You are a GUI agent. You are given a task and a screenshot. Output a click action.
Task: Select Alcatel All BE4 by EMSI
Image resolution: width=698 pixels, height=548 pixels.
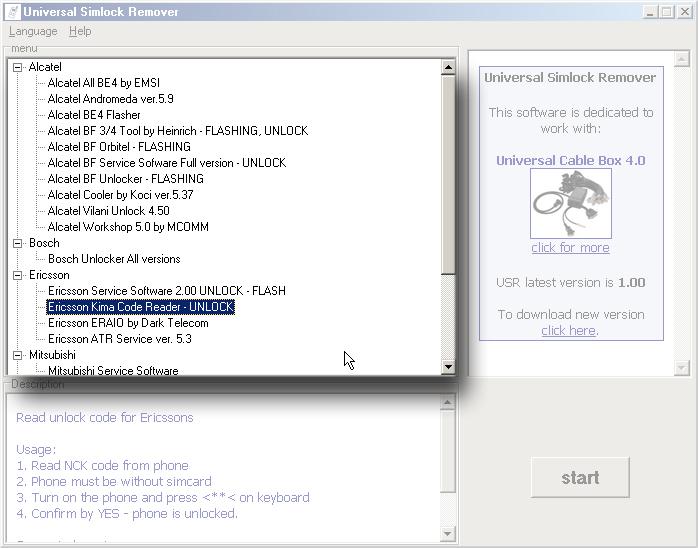(x=104, y=83)
